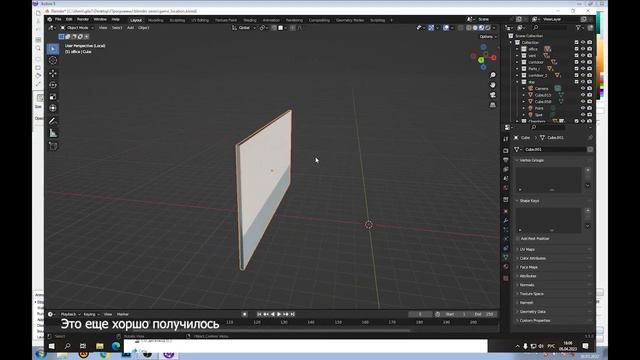Select the Rotate tool
The width and height of the screenshot is (640, 360).
(53, 85)
